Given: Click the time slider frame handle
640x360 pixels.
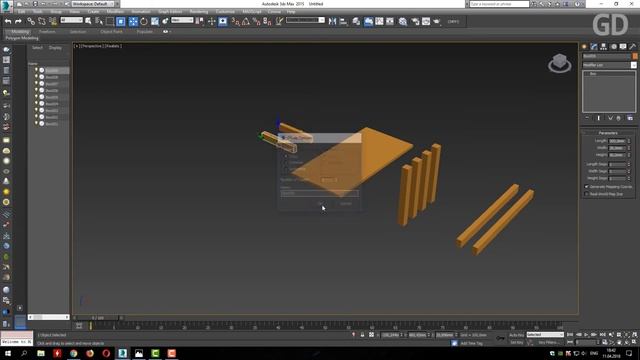Looking at the screenshot, I should coord(98,318).
